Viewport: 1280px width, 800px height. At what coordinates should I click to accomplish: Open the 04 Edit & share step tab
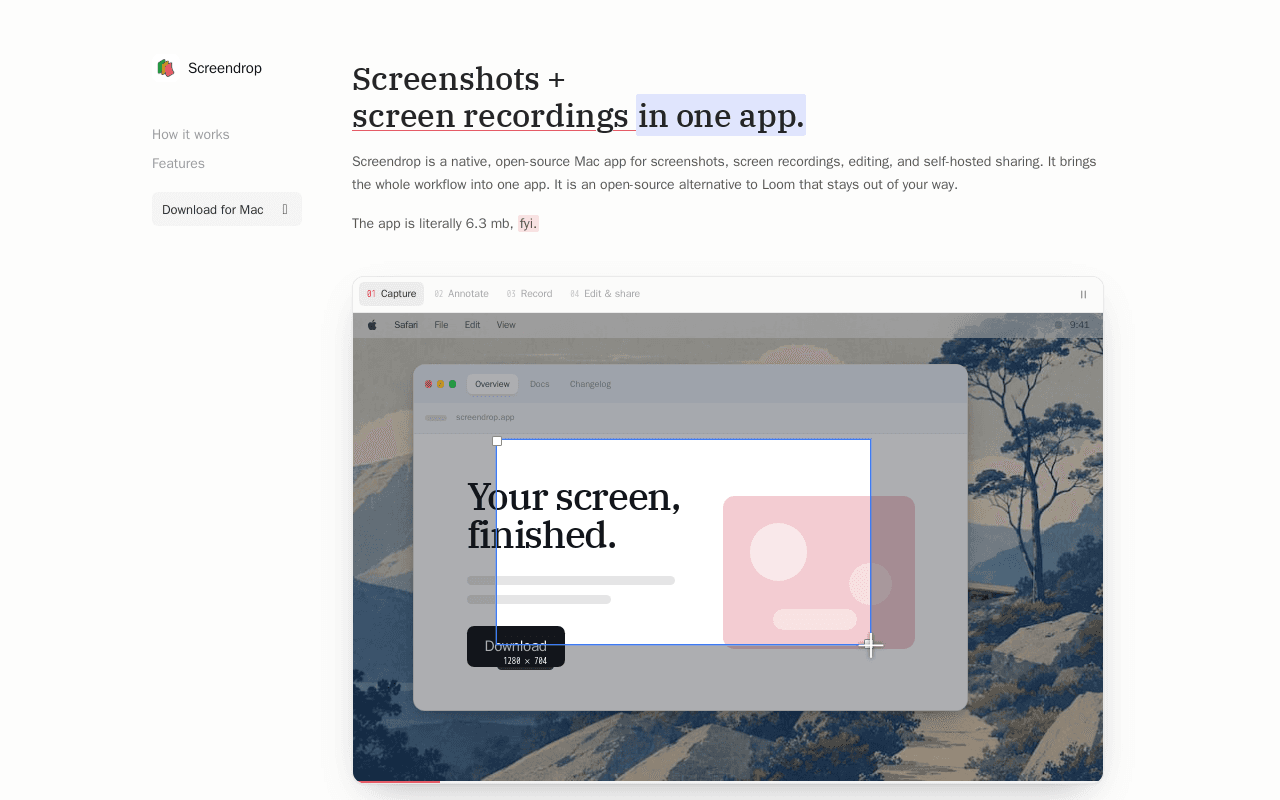(x=605, y=294)
